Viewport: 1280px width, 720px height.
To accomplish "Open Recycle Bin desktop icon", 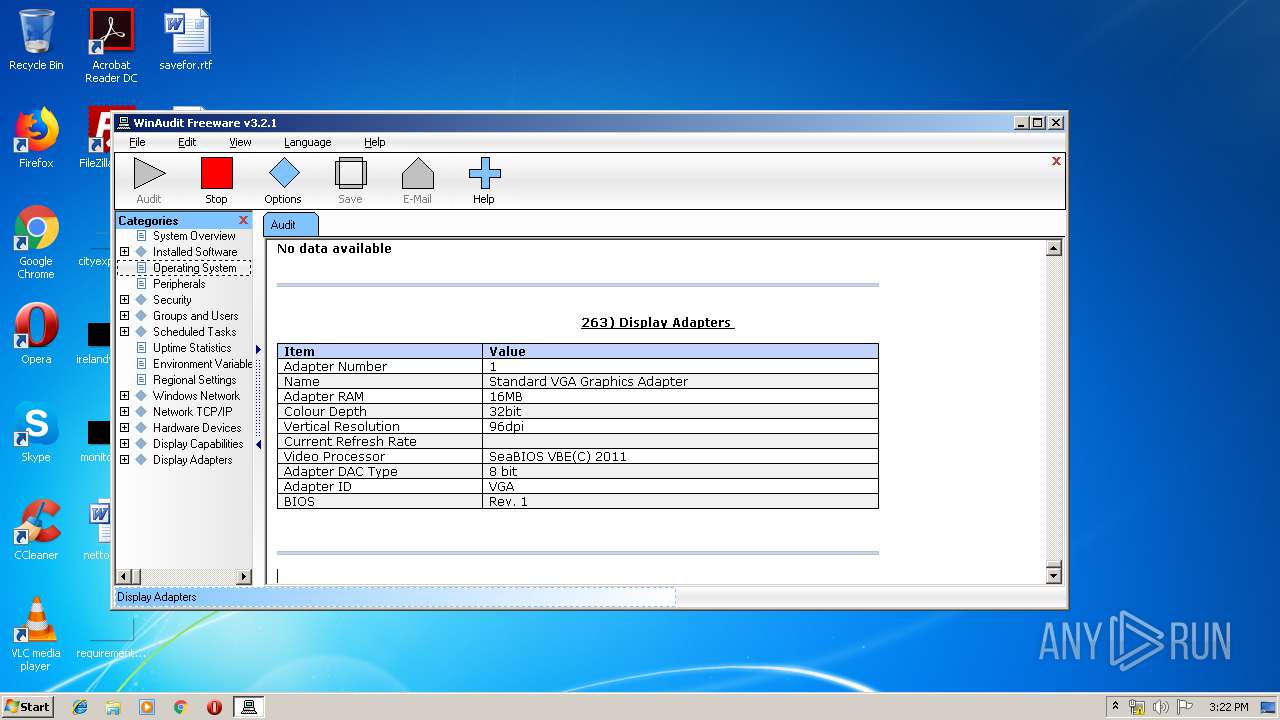I will tap(36, 40).
